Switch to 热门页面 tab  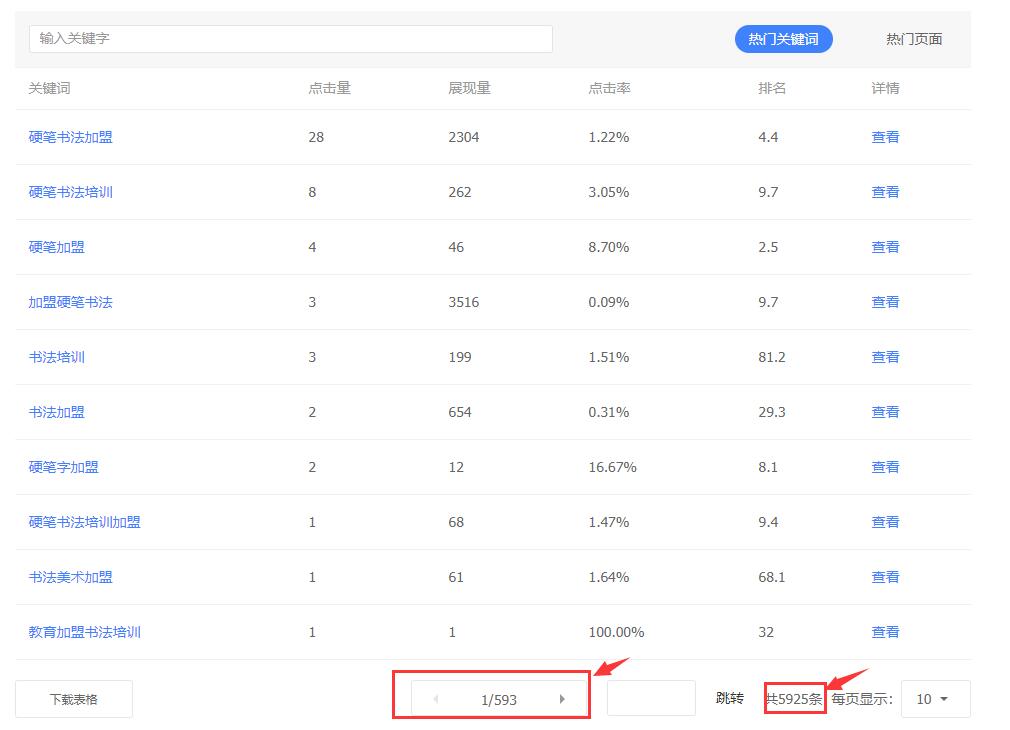913,39
